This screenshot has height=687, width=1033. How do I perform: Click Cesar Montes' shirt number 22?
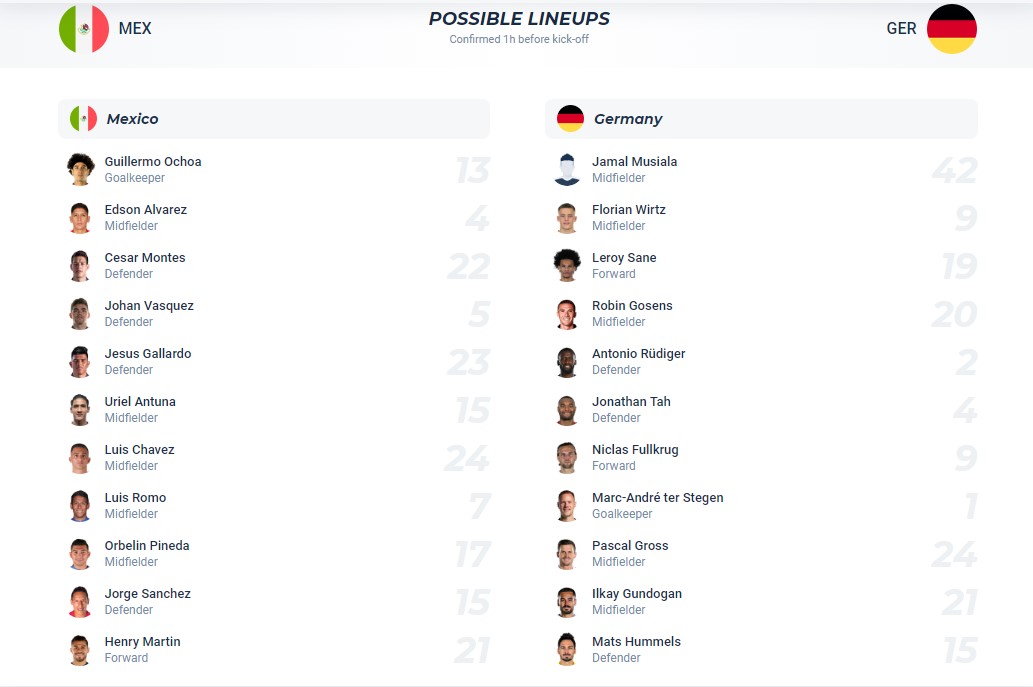coord(468,266)
